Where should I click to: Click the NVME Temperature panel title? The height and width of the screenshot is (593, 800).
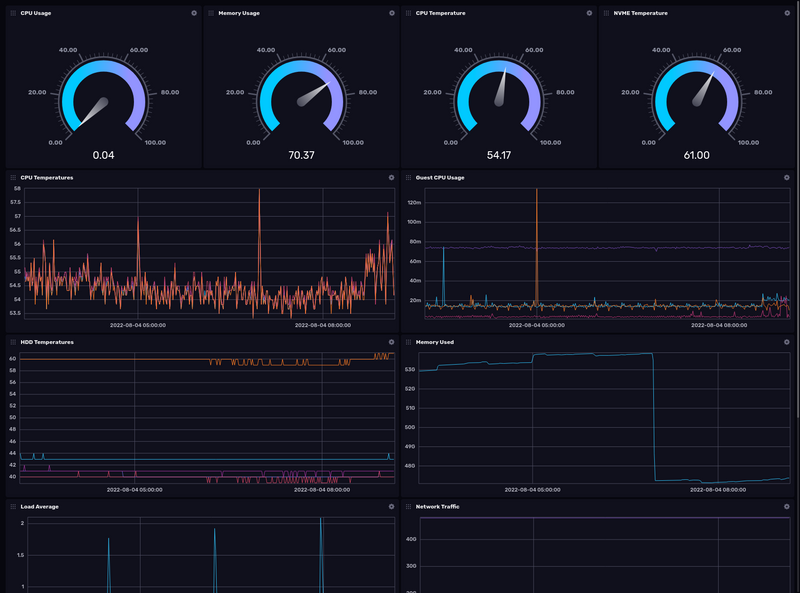(x=640, y=13)
